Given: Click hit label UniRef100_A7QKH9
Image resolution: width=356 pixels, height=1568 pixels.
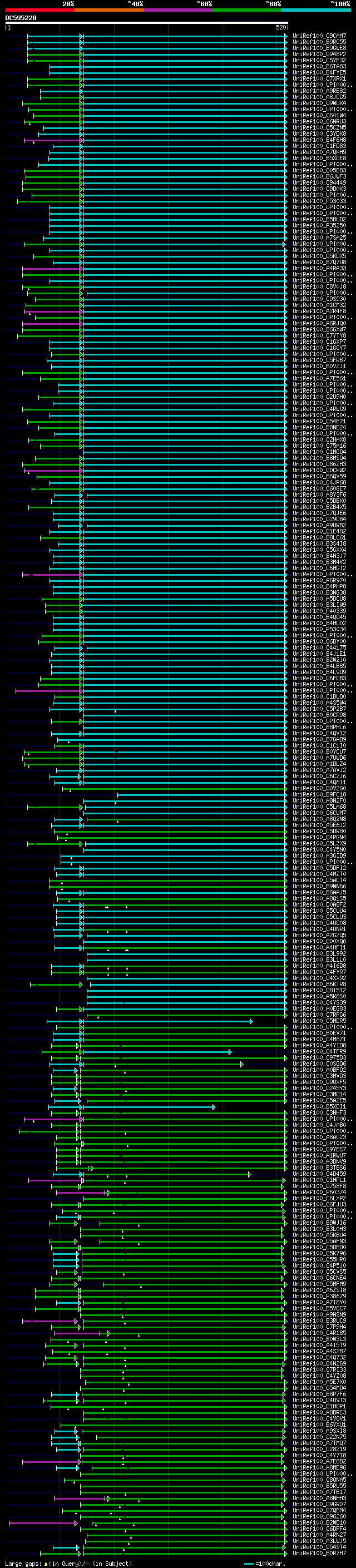Looking at the screenshot, I should tap(319, 152).
